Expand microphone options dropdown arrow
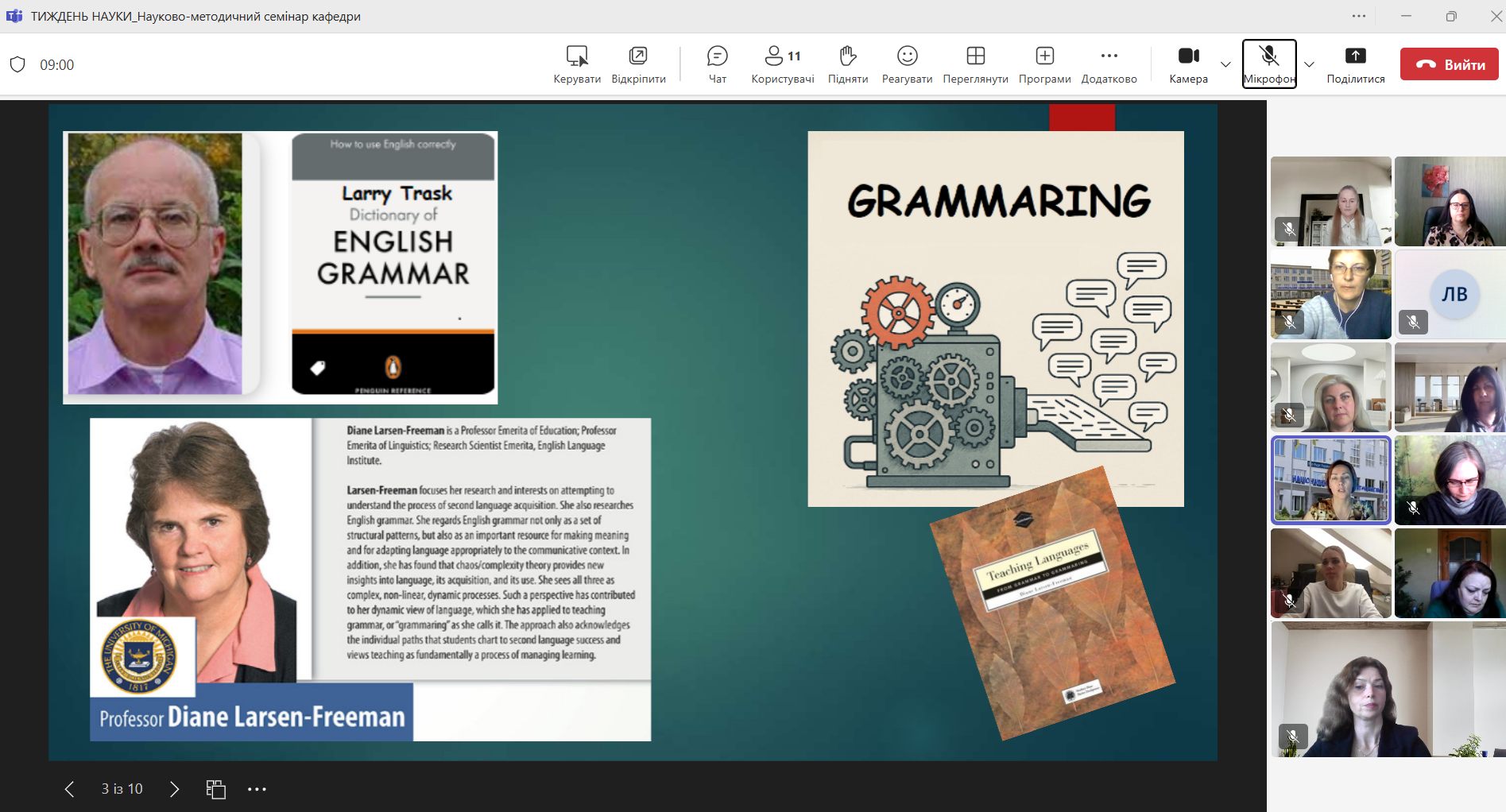 [x=1310, y=64]
